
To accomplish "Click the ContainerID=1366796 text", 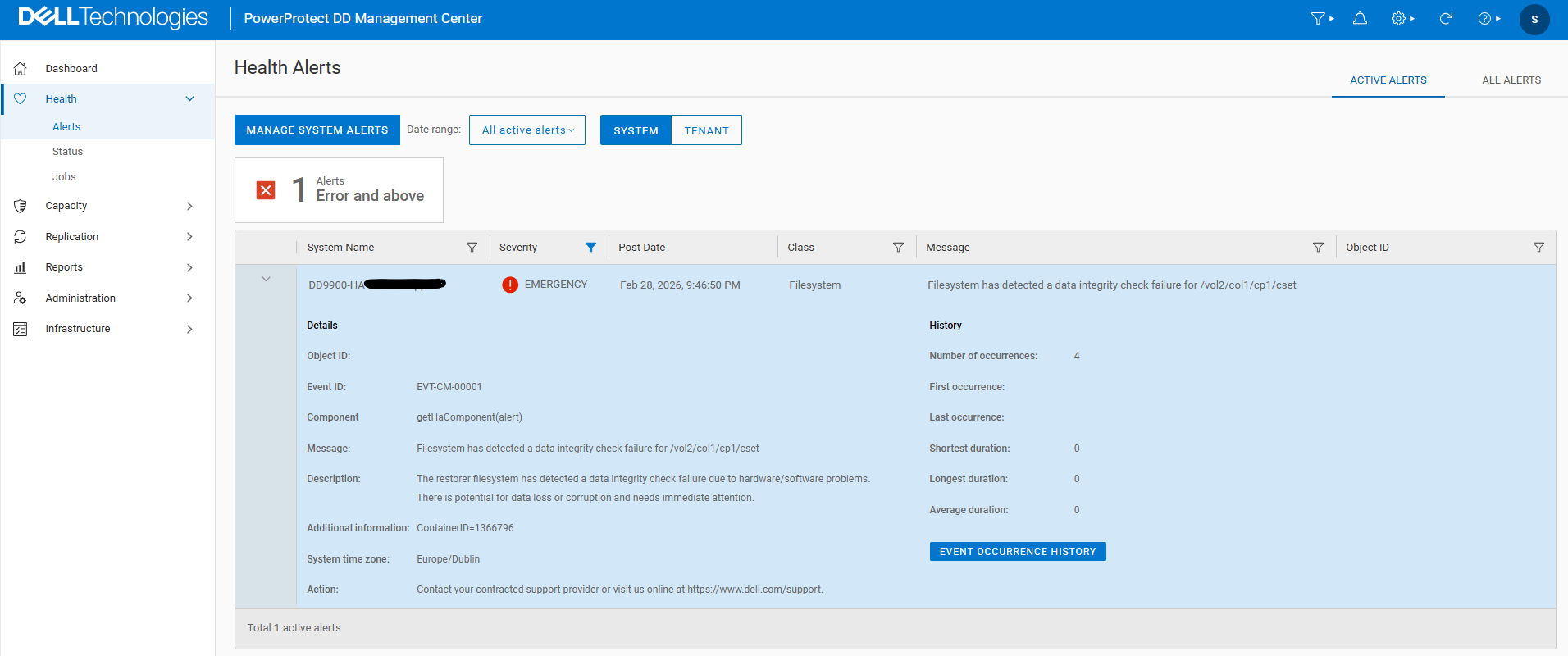I will (465, 528).
